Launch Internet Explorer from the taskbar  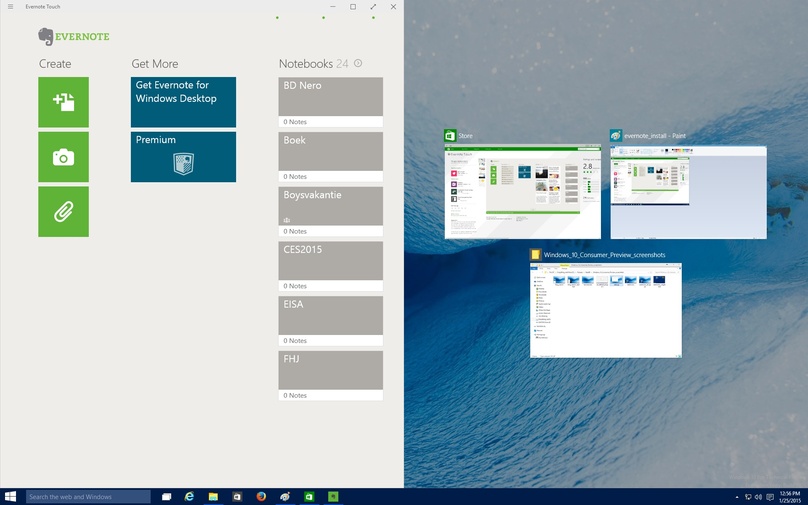tap(189, 497)
